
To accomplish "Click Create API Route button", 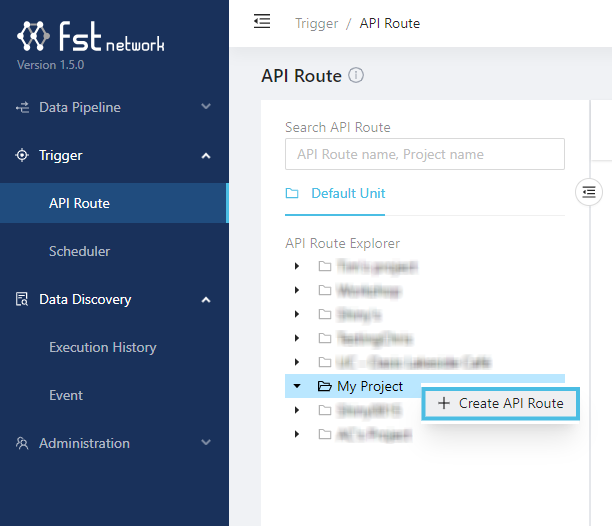I will (501, 403).
